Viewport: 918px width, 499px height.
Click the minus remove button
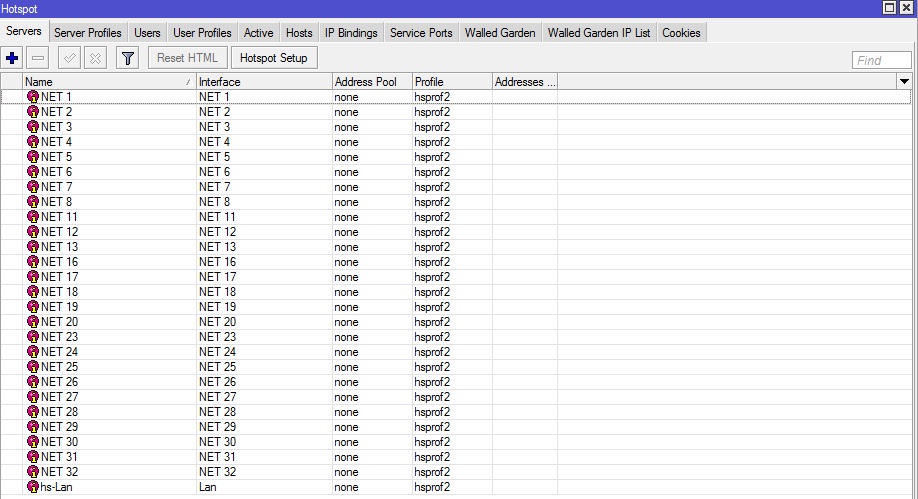point(38,58)
